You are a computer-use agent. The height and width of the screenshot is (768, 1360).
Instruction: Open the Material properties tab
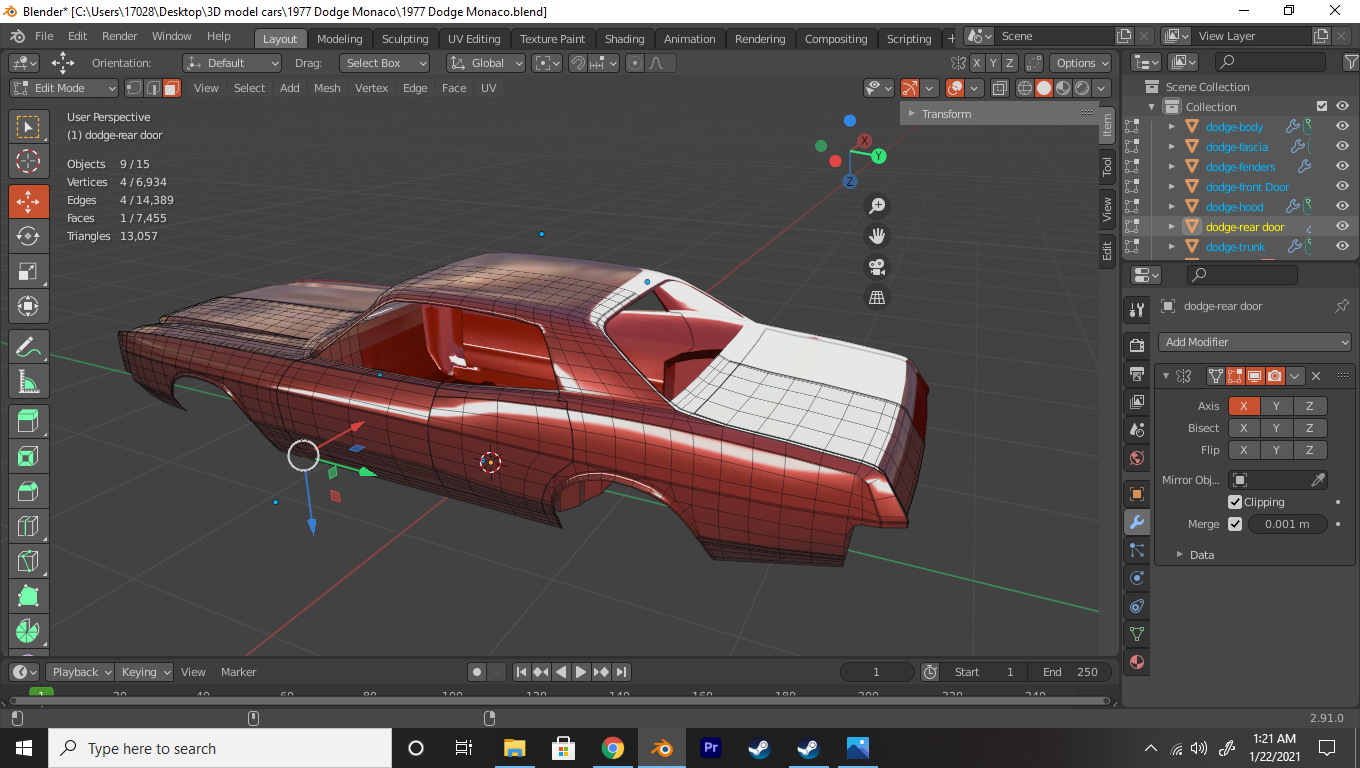click(1137, 662)
